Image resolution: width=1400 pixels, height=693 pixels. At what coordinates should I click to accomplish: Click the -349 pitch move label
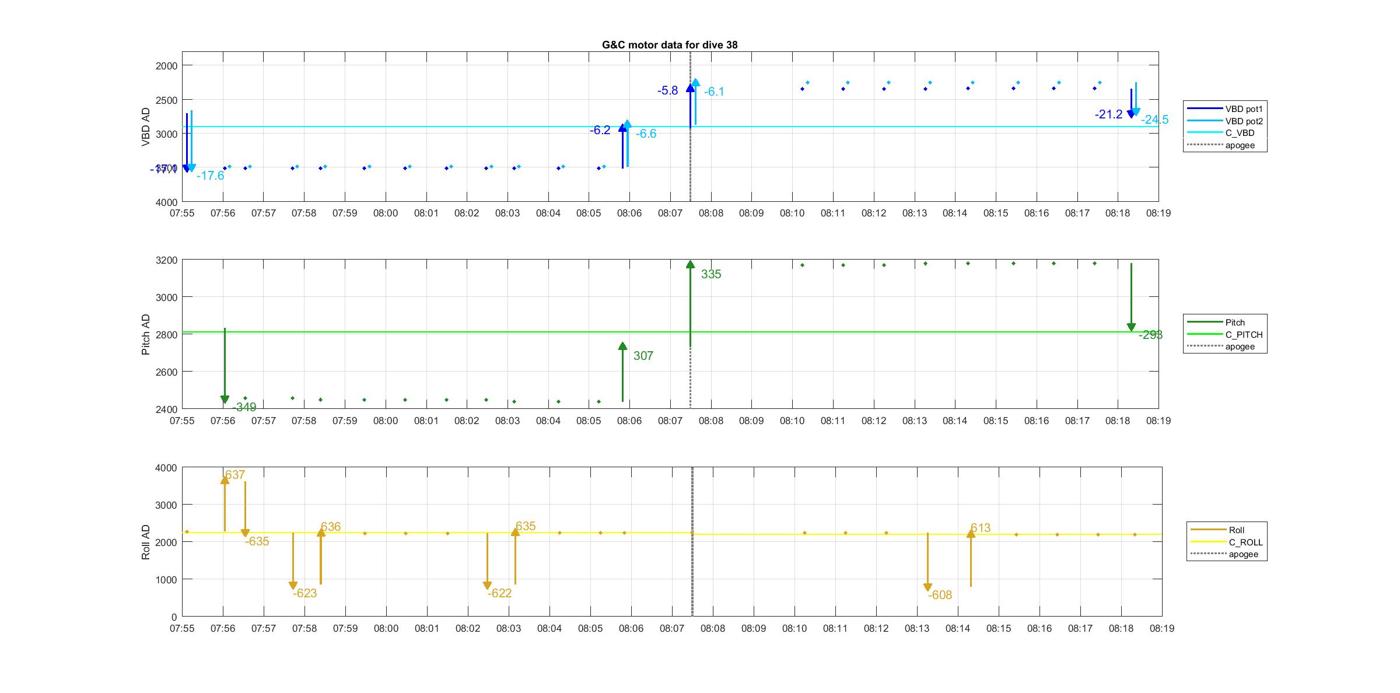click(x=244, y=408)
